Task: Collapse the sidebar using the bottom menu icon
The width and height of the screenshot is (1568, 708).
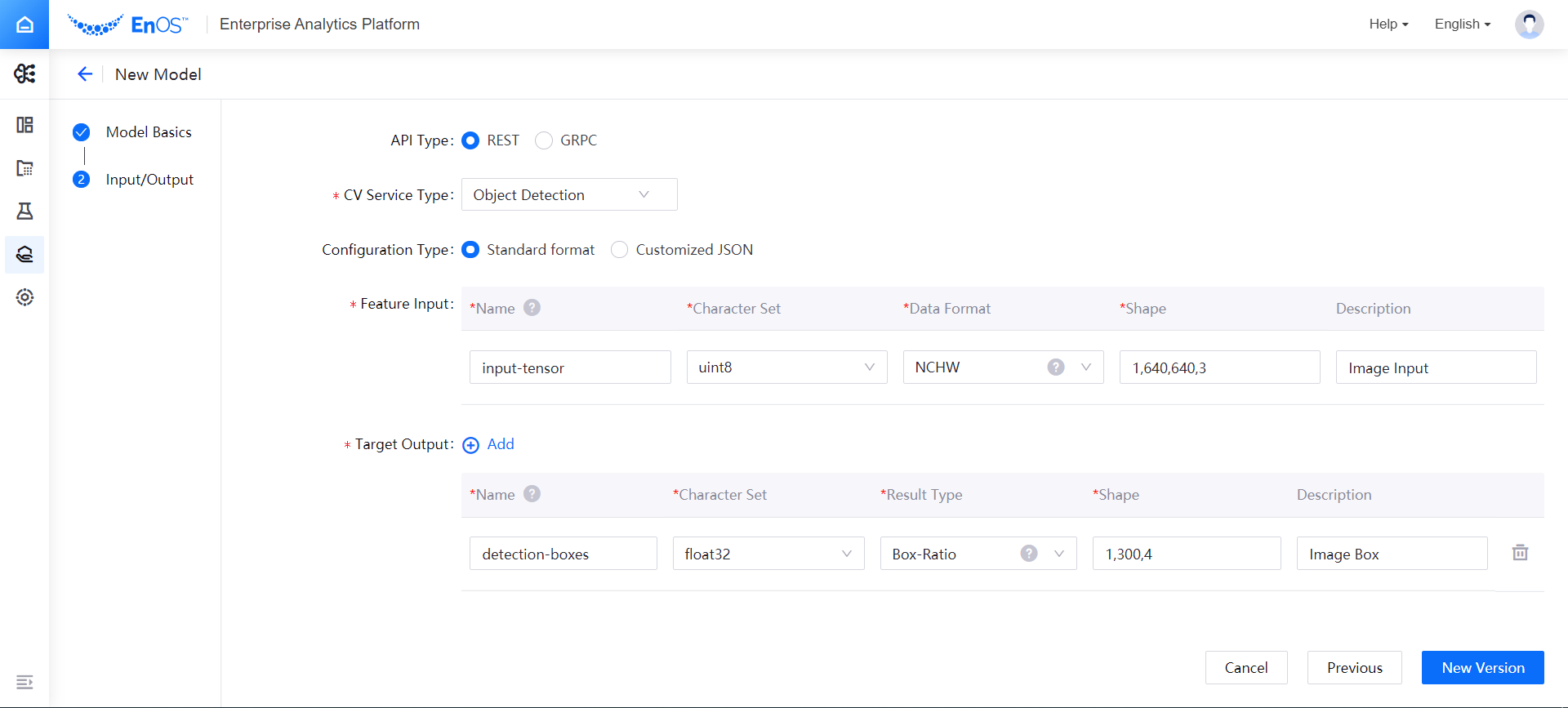Action: tap(24, 682)
